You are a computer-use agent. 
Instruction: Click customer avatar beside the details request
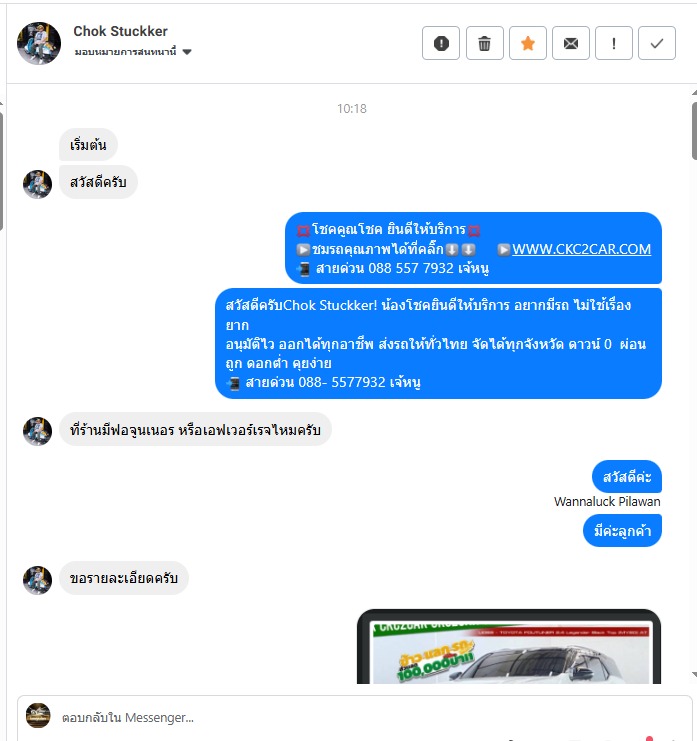point(37,580)
